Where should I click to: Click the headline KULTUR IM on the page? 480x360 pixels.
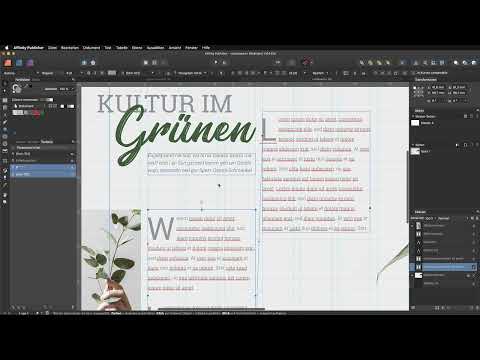[164, 104]
